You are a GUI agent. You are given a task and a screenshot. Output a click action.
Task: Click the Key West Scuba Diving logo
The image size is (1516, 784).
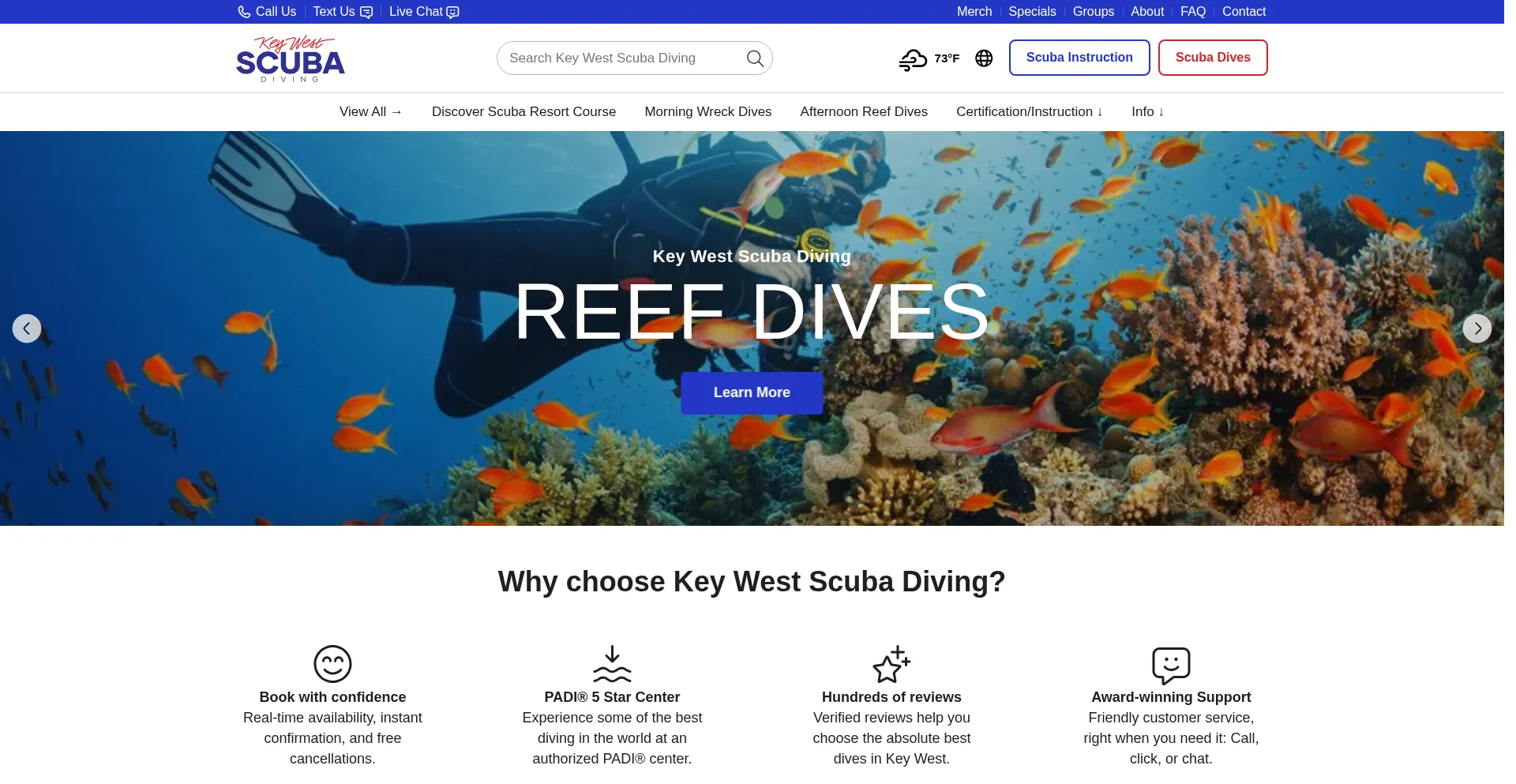coord(290,58)
